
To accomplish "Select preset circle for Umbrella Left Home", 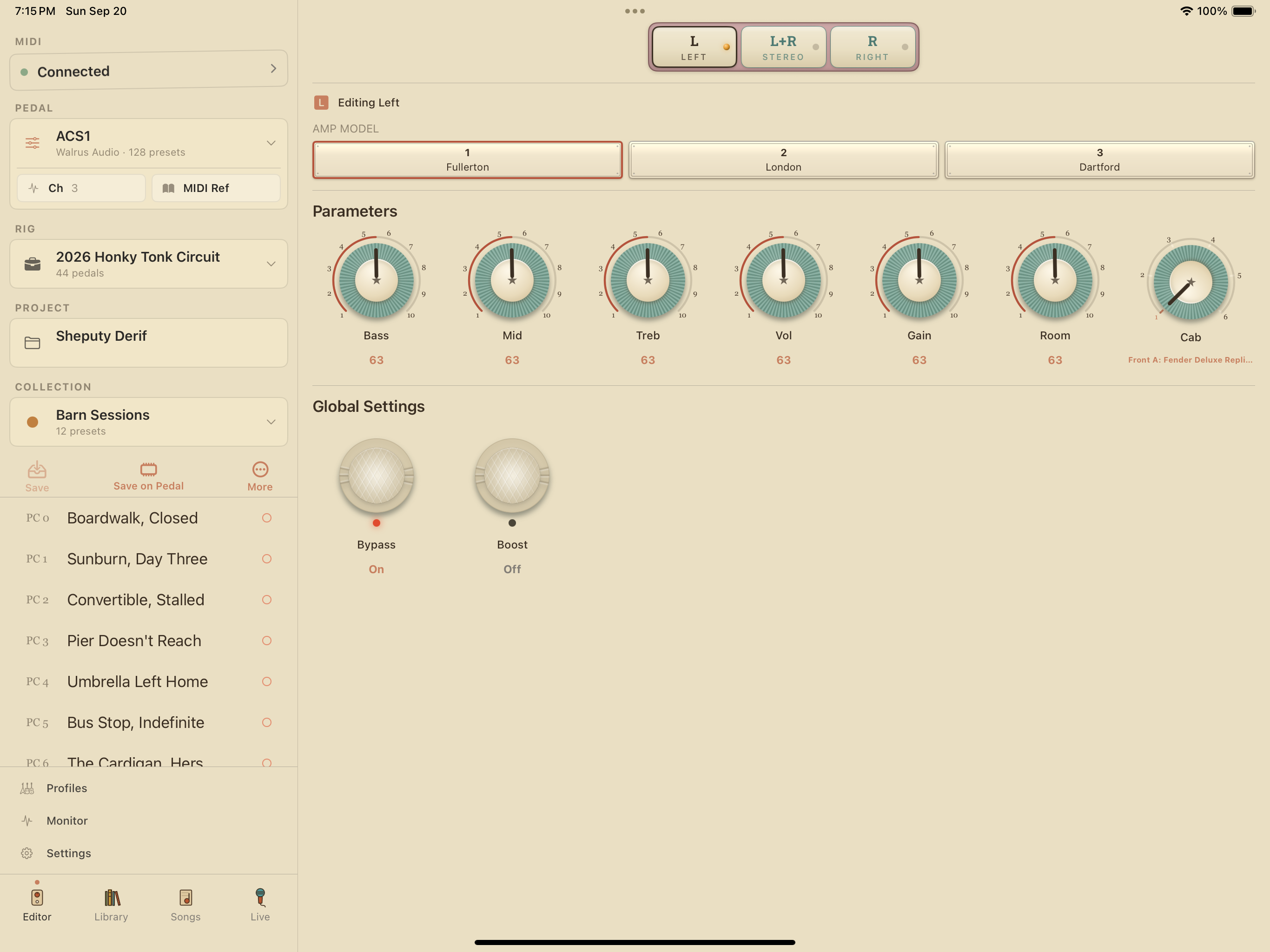I will pos(266,681).
